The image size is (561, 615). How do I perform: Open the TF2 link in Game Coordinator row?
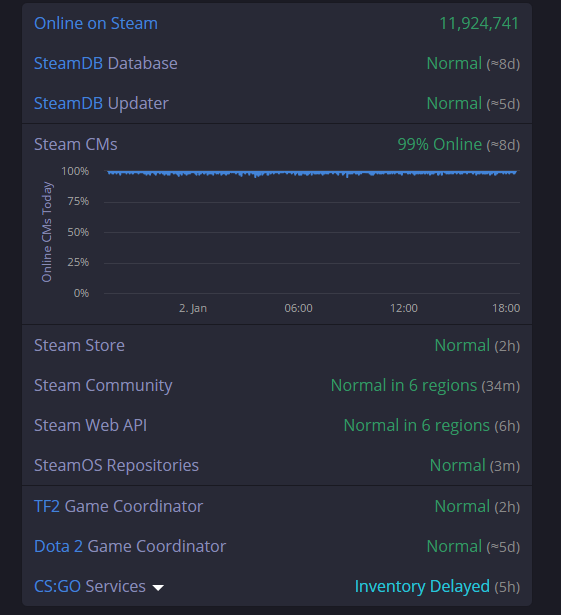pos(47,506)
